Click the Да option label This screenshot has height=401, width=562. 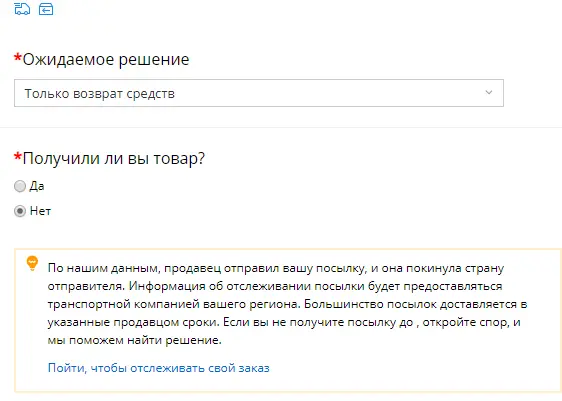click(x=37, y=186)
